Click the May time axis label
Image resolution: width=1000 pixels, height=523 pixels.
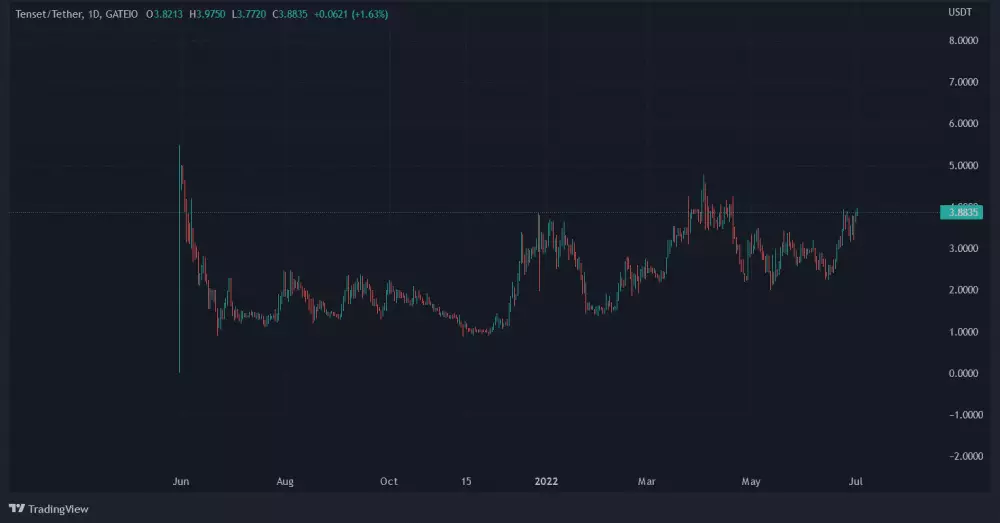751,482
